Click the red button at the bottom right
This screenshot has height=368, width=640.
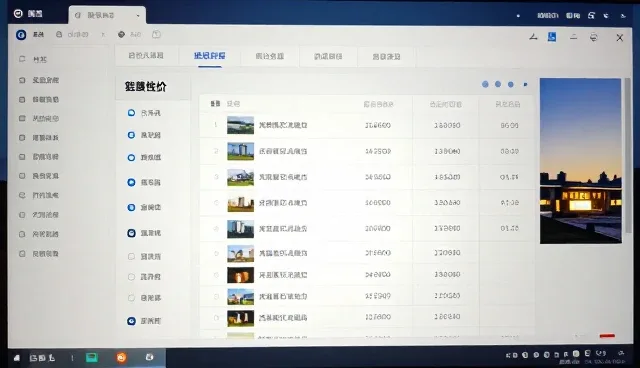tap(607, 336)
